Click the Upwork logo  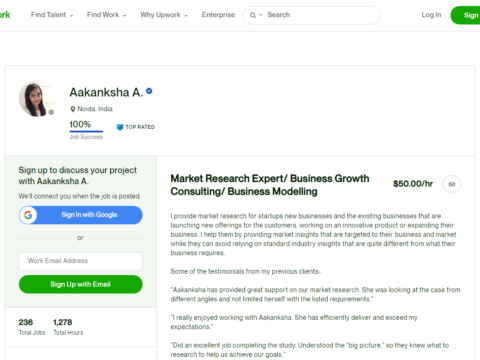[x=5, y=15]
